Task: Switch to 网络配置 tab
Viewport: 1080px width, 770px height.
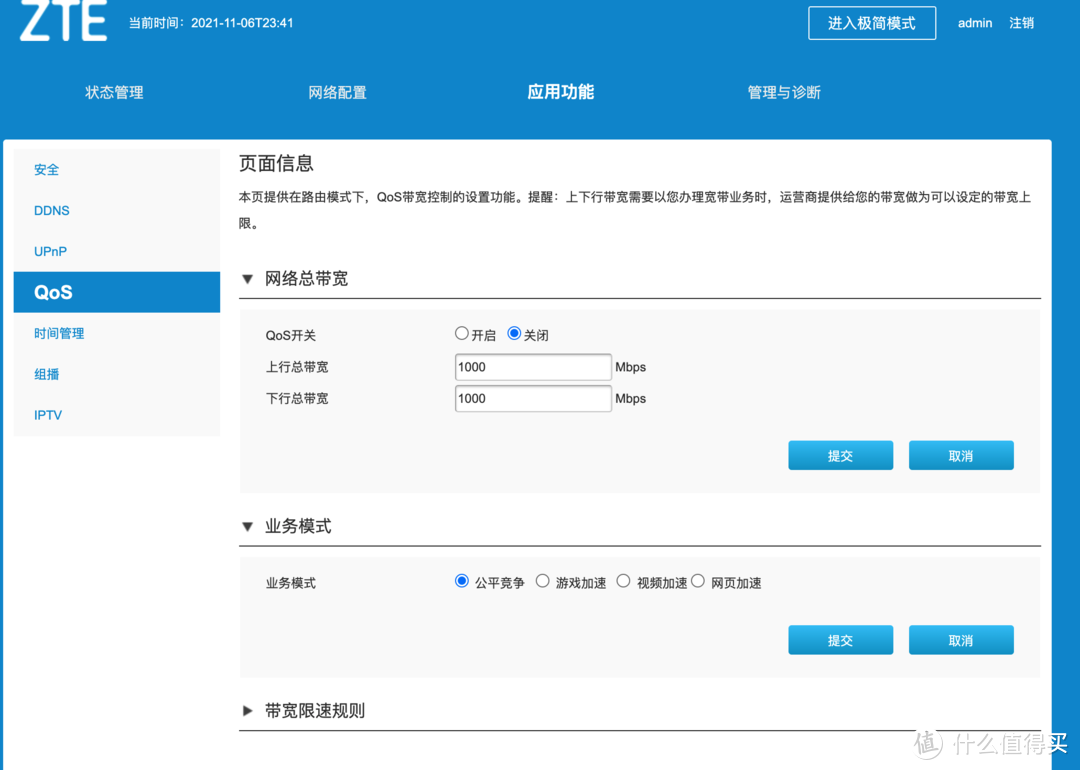Action: click(x=337, y=92)
